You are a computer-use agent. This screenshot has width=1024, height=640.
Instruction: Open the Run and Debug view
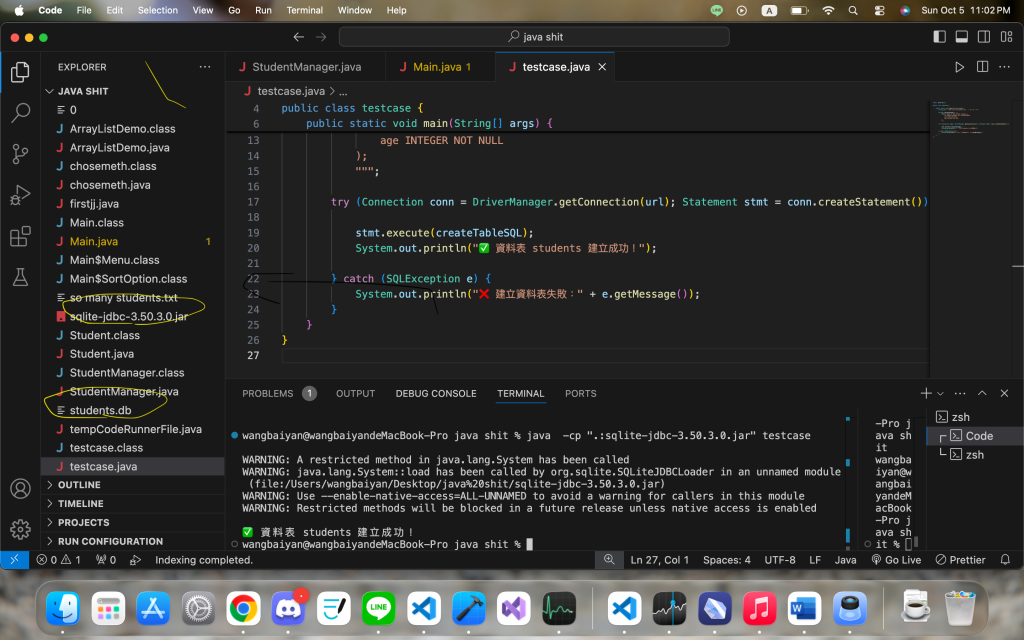click(20, 195)
